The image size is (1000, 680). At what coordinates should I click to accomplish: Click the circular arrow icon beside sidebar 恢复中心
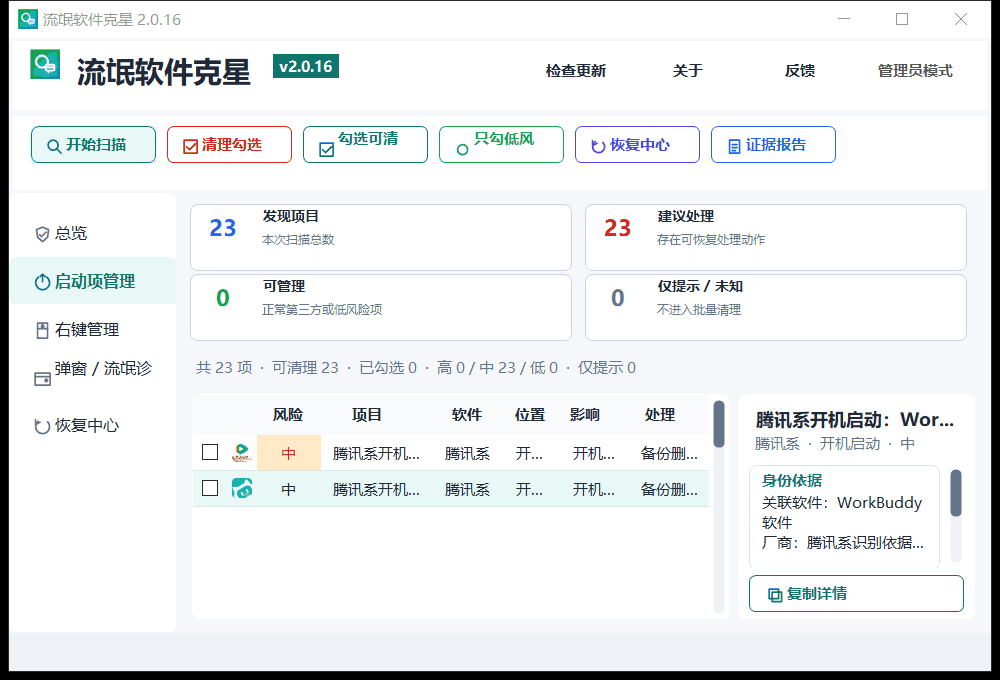point(42,427)
